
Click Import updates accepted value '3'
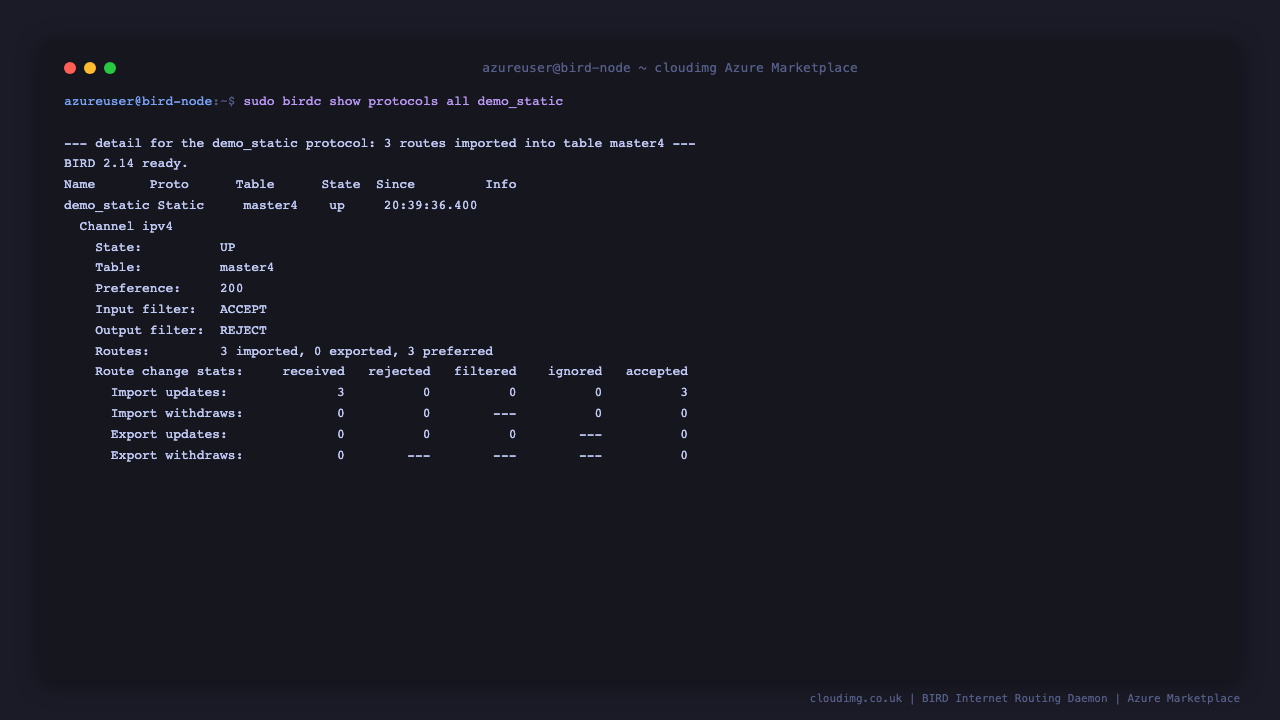(x=684, y=392)
